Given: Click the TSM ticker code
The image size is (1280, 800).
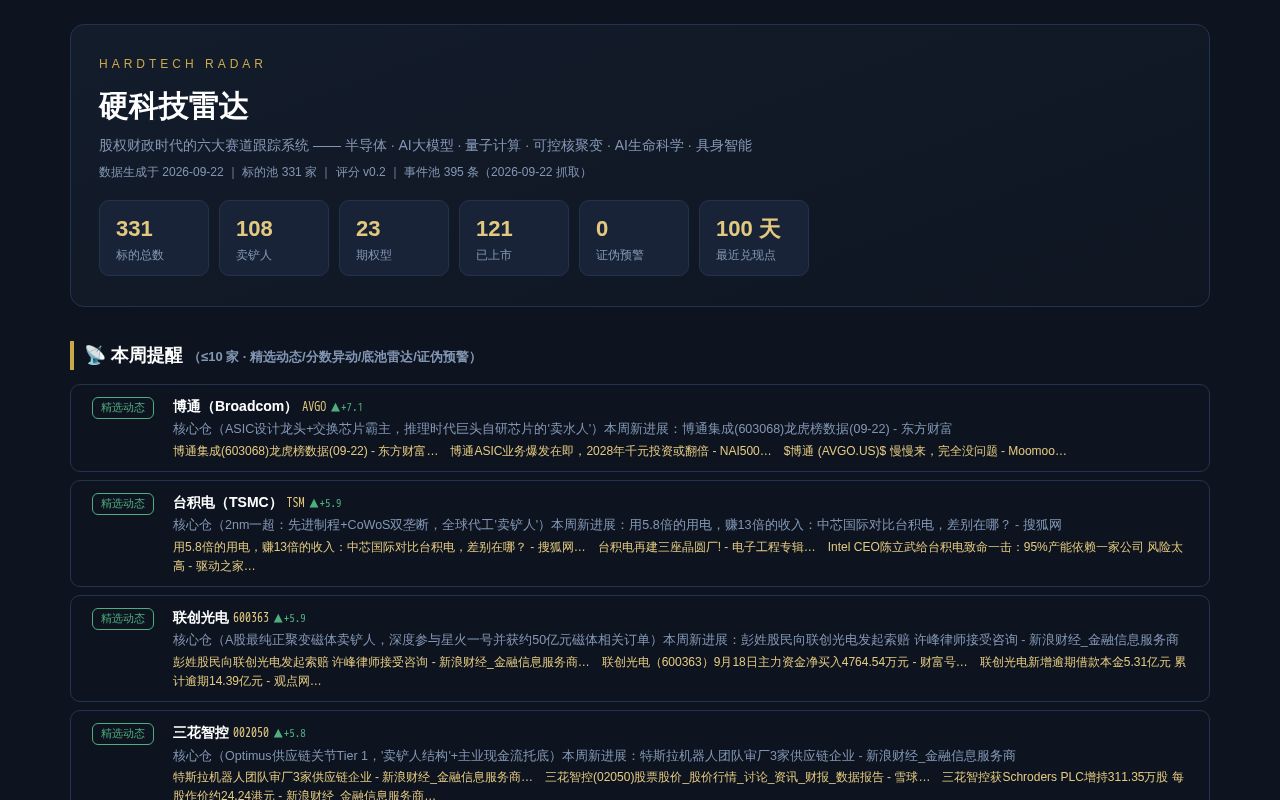Looking at the screenshot, I should (x=295, y=504).
